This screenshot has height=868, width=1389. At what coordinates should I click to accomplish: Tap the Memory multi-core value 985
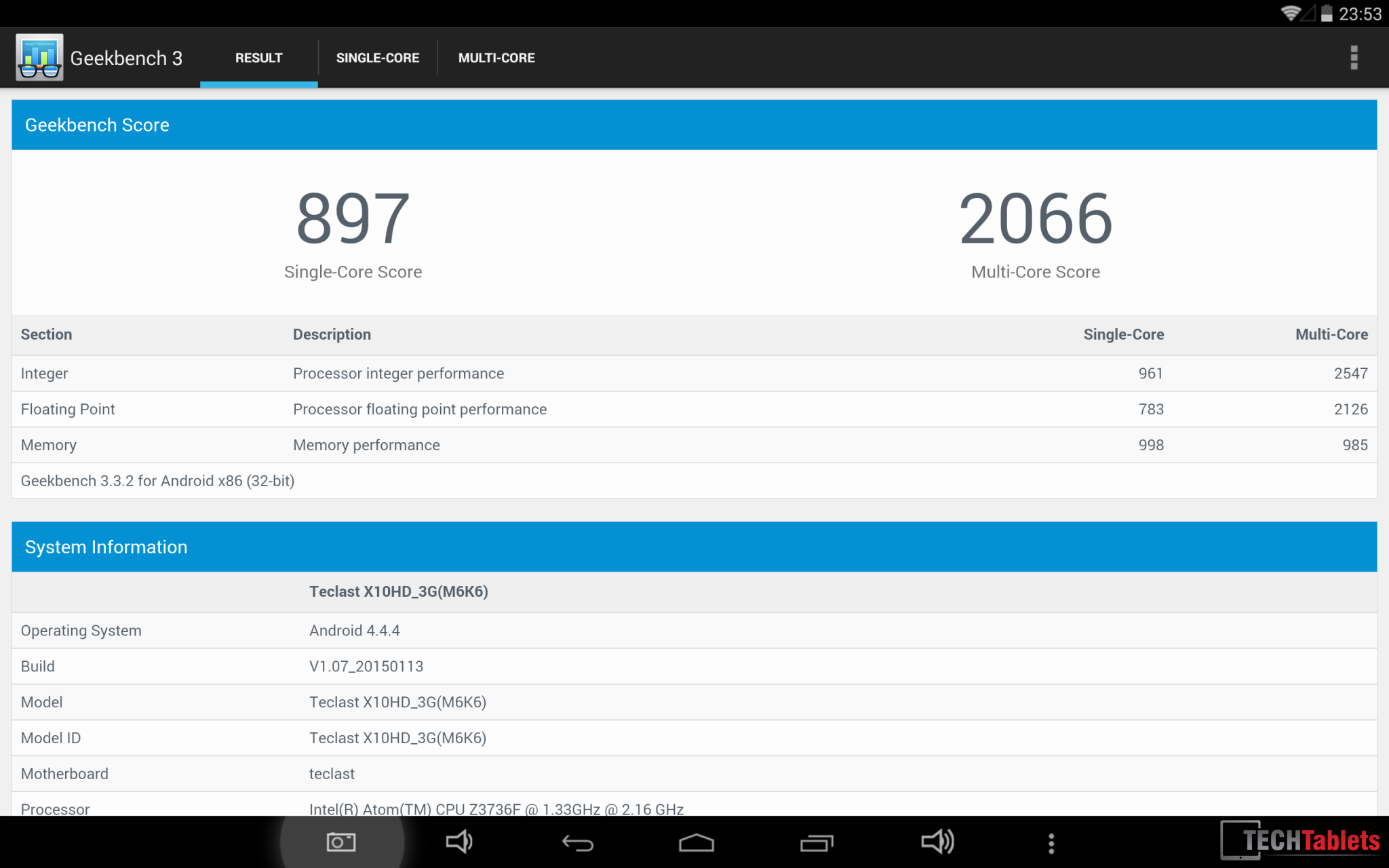pos(1355,446)
